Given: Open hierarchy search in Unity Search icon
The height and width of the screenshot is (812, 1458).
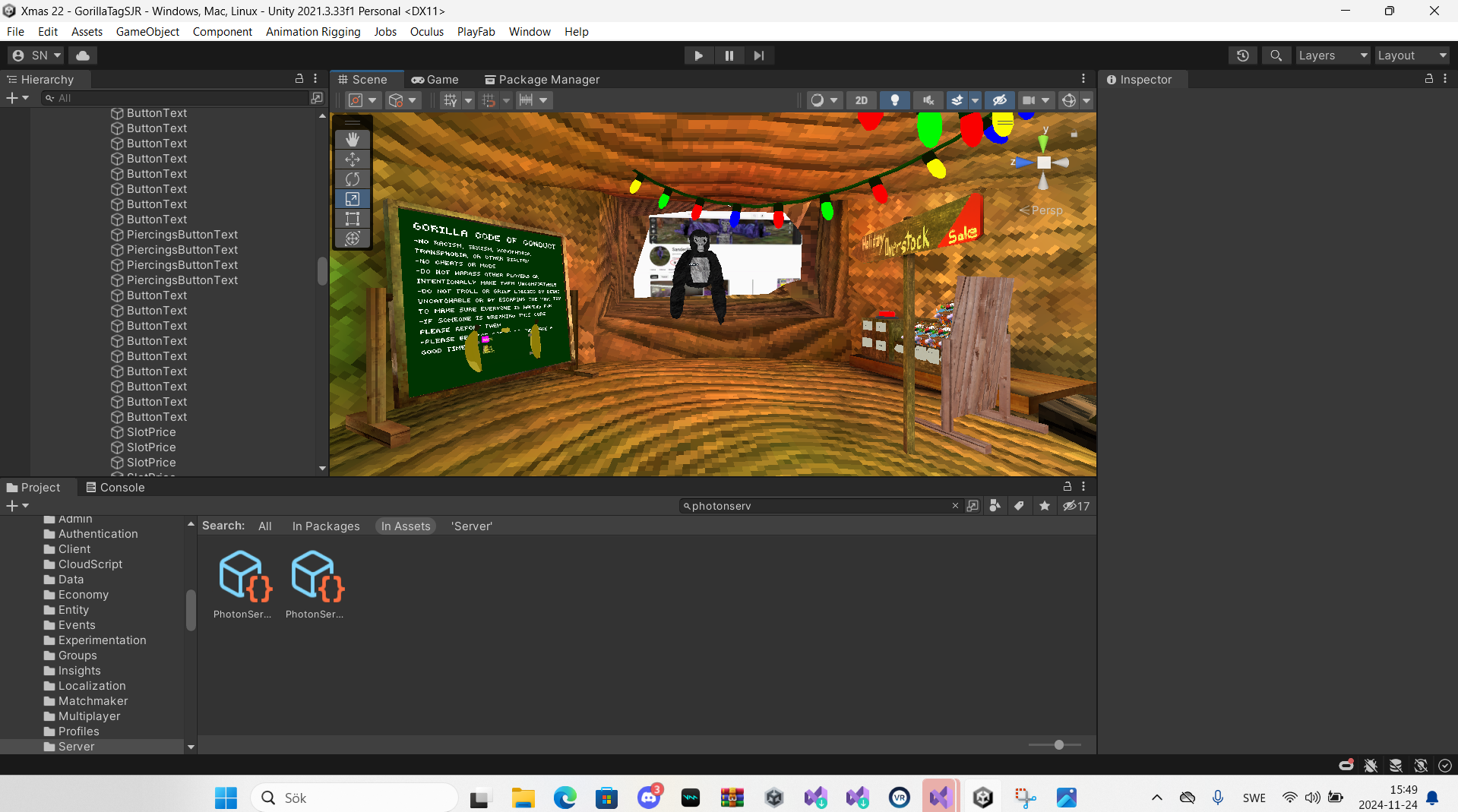Looking at the screenshot, I should [317, 98].
